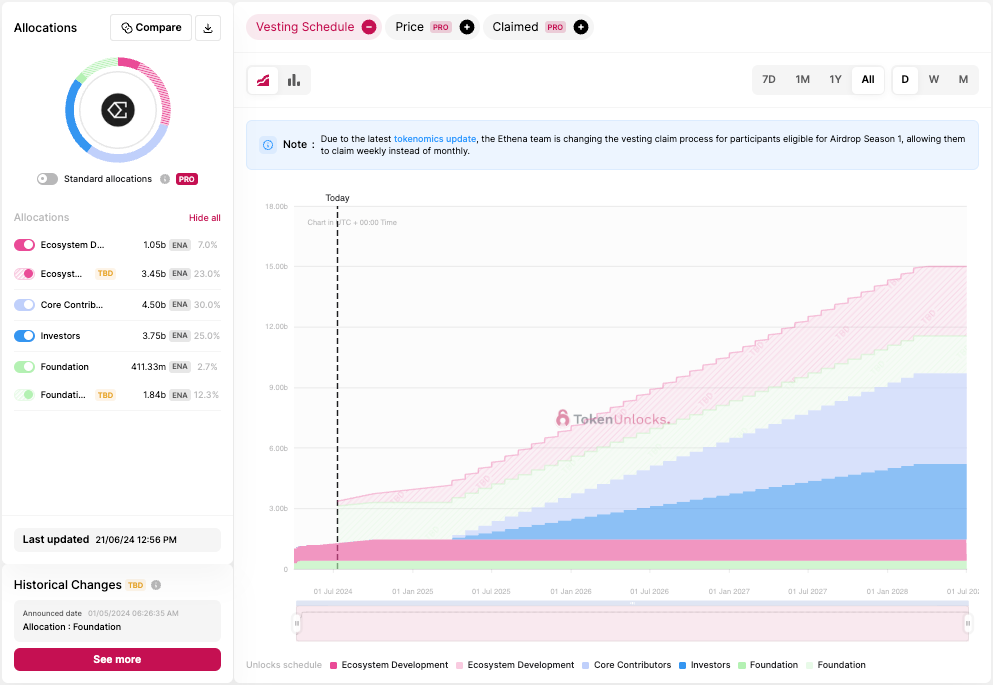Viewport: 993px width, 685px height.
Task: Grab the left handle of range slider
Action: coord(296,624)
